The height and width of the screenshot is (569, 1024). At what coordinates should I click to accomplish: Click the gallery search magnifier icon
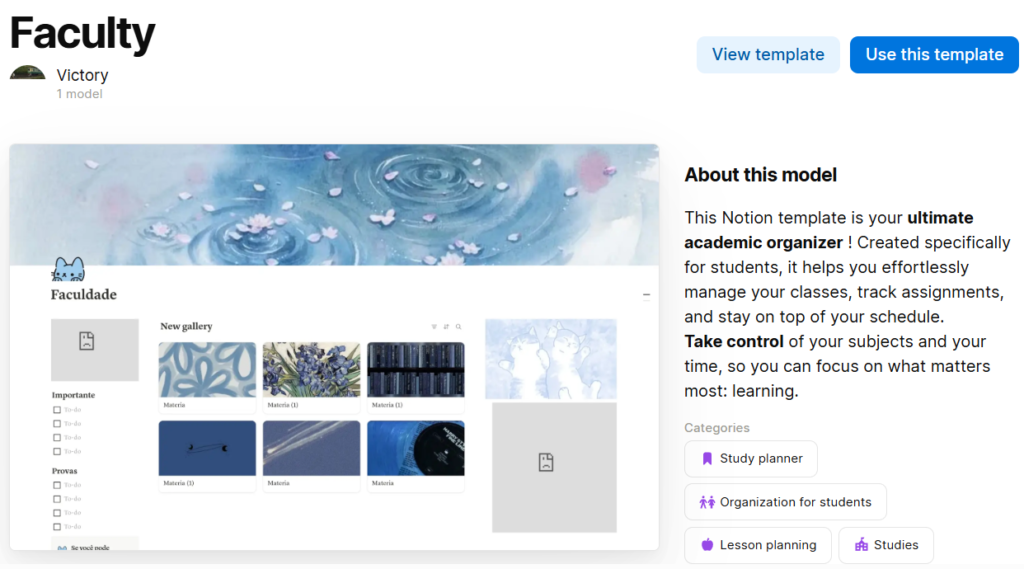[x=458, y=327]
